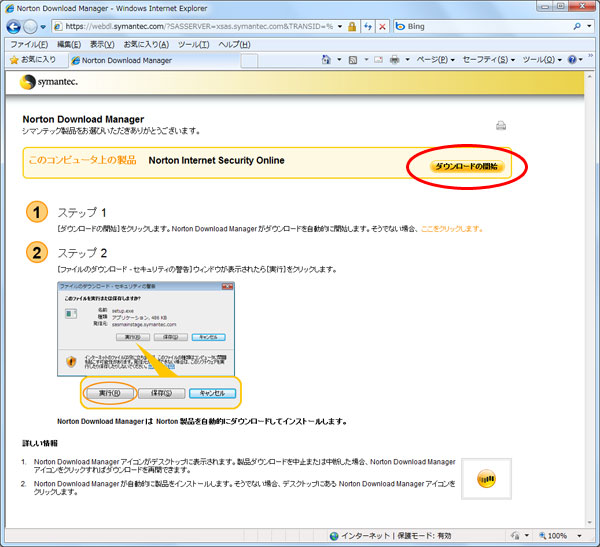Image resolution: width=600 pixels, height=547 pixels.
Task: Click the お気に入り favorites star button
Action: tap(32, 60)
